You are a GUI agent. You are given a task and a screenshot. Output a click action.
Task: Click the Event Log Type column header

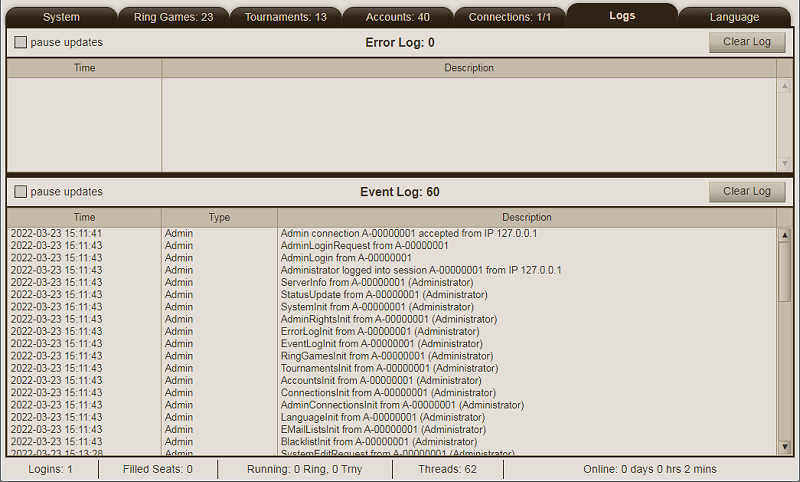point(219,217)
